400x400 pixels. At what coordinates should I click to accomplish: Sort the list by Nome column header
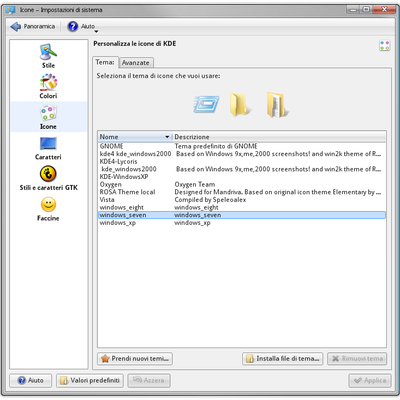135,137
